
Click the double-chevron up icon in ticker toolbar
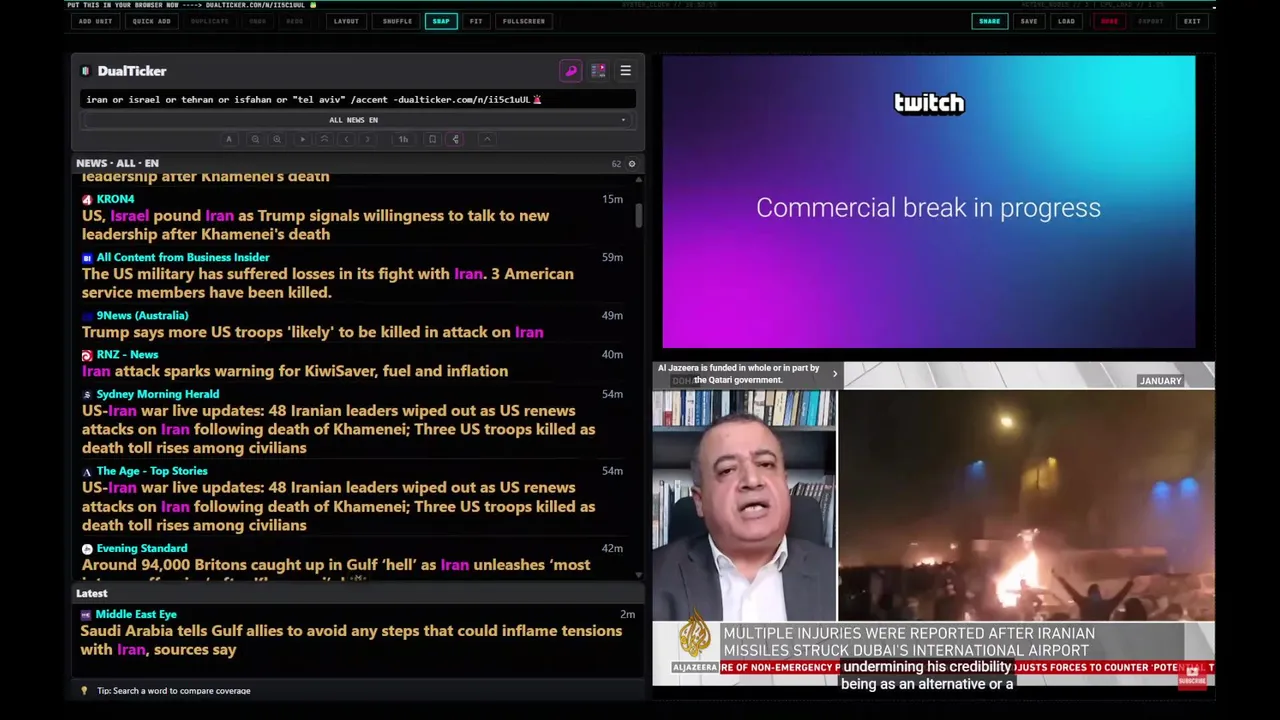tap(324, 139)
